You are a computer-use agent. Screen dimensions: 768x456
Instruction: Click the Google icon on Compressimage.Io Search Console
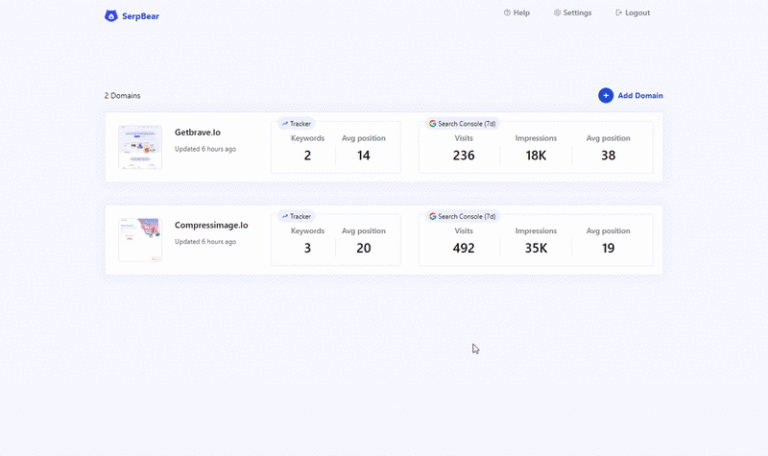click(432, 216)
